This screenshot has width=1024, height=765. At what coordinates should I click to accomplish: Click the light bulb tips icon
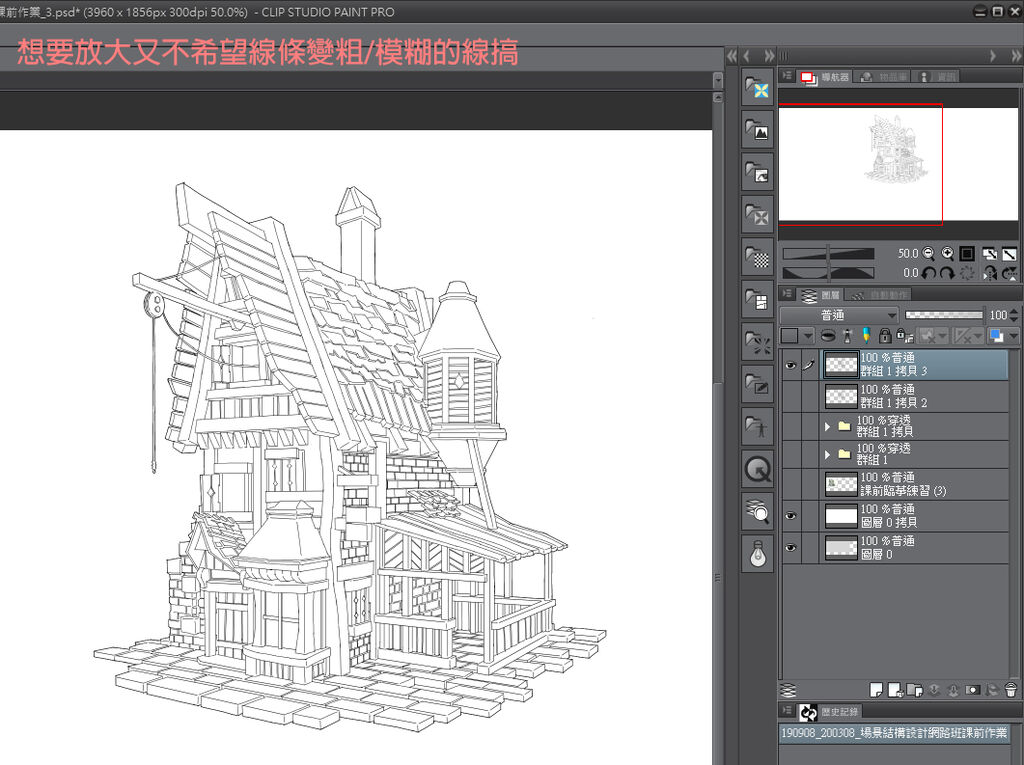coord(758,554)
